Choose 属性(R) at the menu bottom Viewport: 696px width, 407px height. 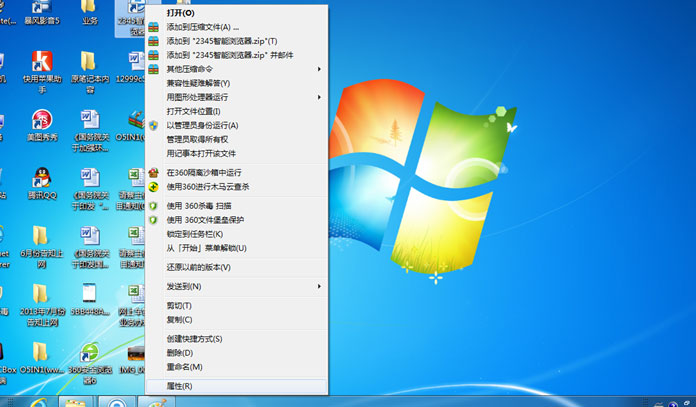click(x=237, y=386)
